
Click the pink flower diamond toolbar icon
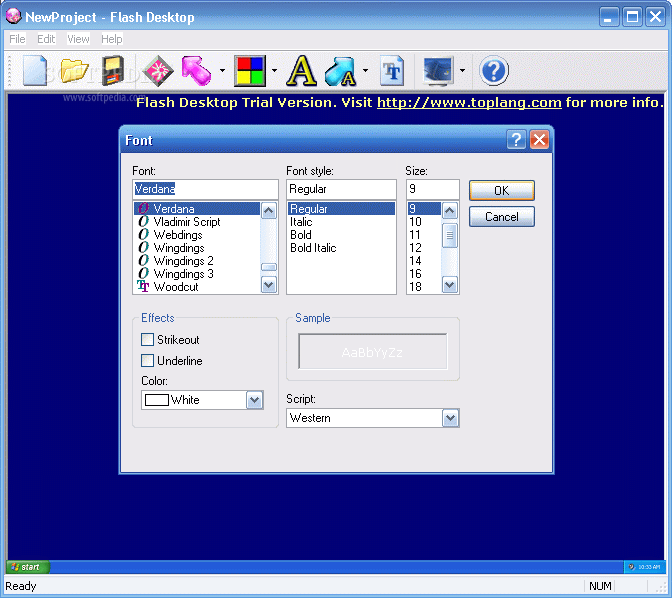(x=158, y=70)
